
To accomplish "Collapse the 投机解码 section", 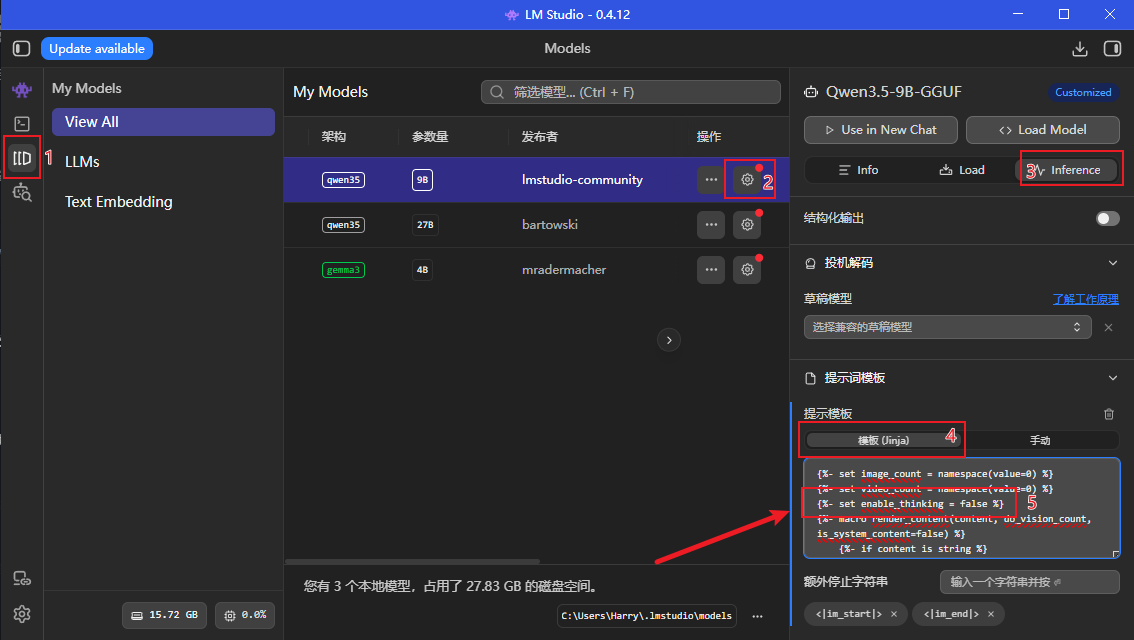I will coord(1112,263).
